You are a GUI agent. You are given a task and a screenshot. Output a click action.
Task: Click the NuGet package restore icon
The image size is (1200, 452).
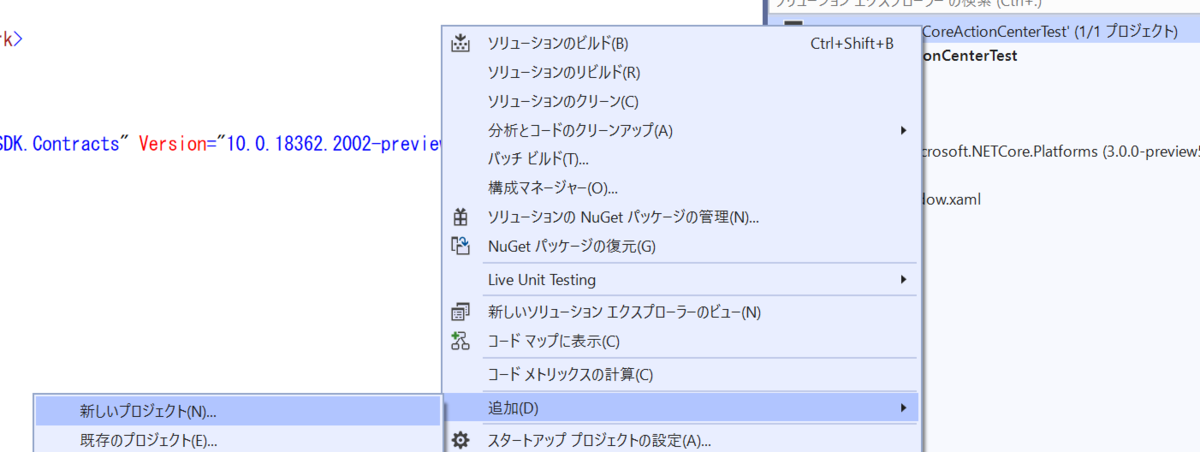460,245
